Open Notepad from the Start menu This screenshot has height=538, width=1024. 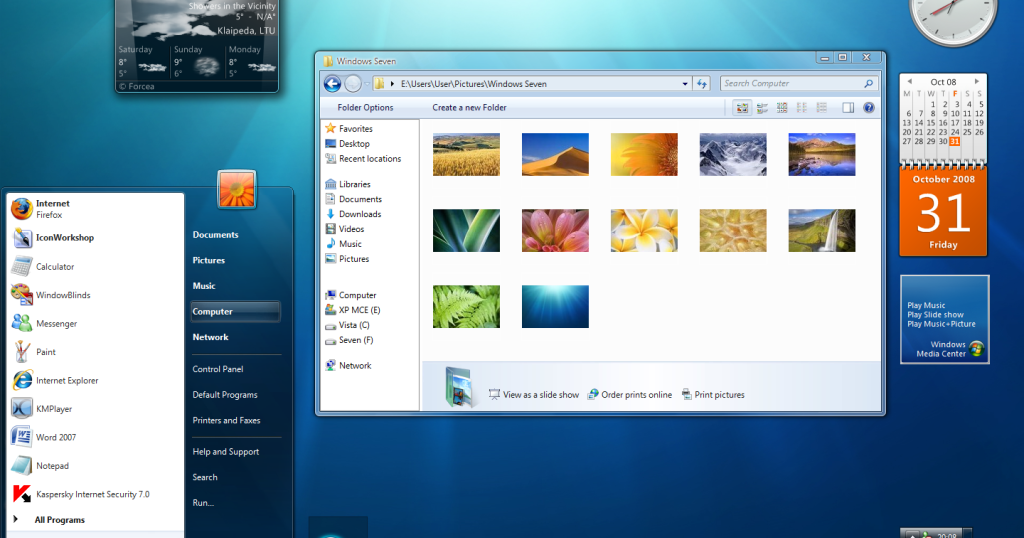click(95, 466)
